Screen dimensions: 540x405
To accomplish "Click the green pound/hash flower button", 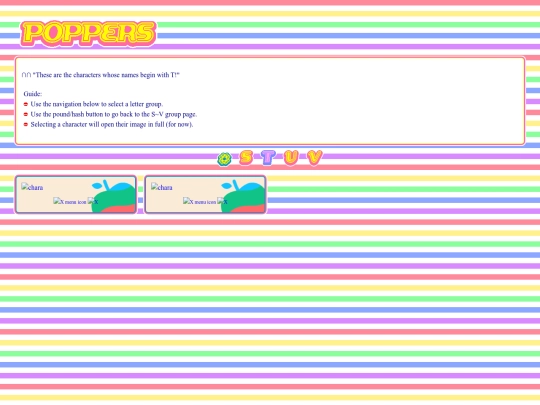I will coord(225,159).
